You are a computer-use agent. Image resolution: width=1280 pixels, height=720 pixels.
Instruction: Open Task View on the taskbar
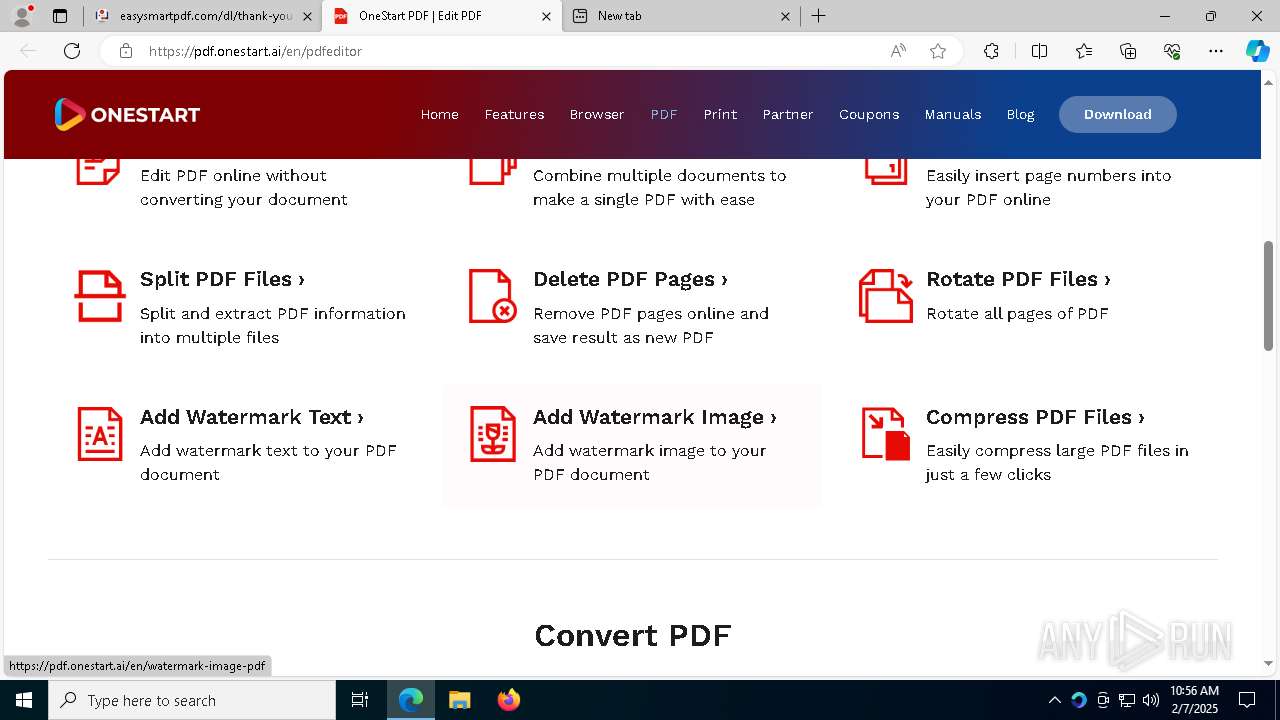(x=360, y=700)
